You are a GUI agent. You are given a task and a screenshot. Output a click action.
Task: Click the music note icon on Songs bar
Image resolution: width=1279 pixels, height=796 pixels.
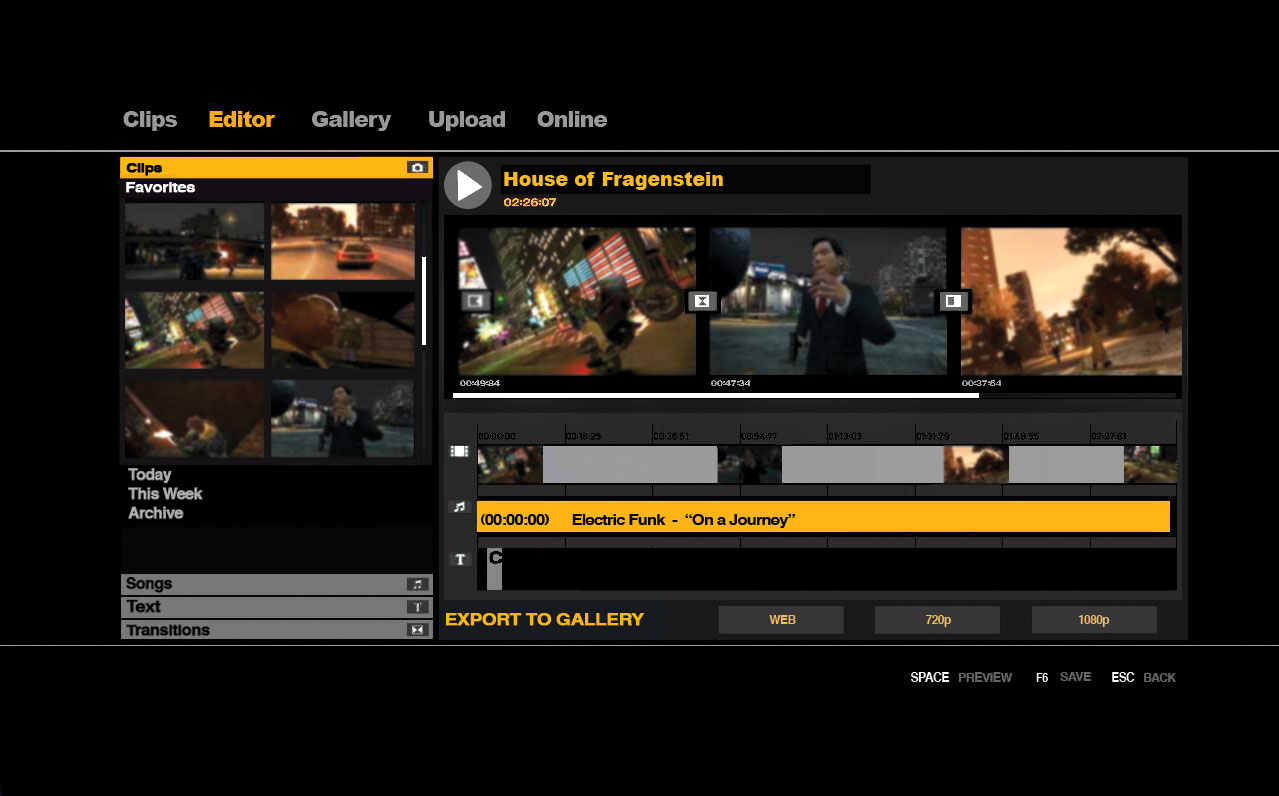[x=417, y=584]
